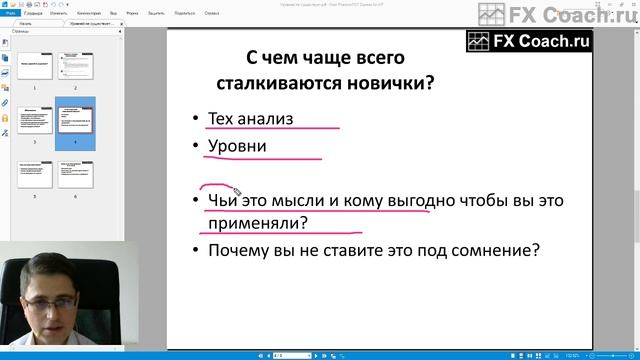Open the page number dropdown arrow
This screenshot has height=360, width=640.
coord(309,356)
